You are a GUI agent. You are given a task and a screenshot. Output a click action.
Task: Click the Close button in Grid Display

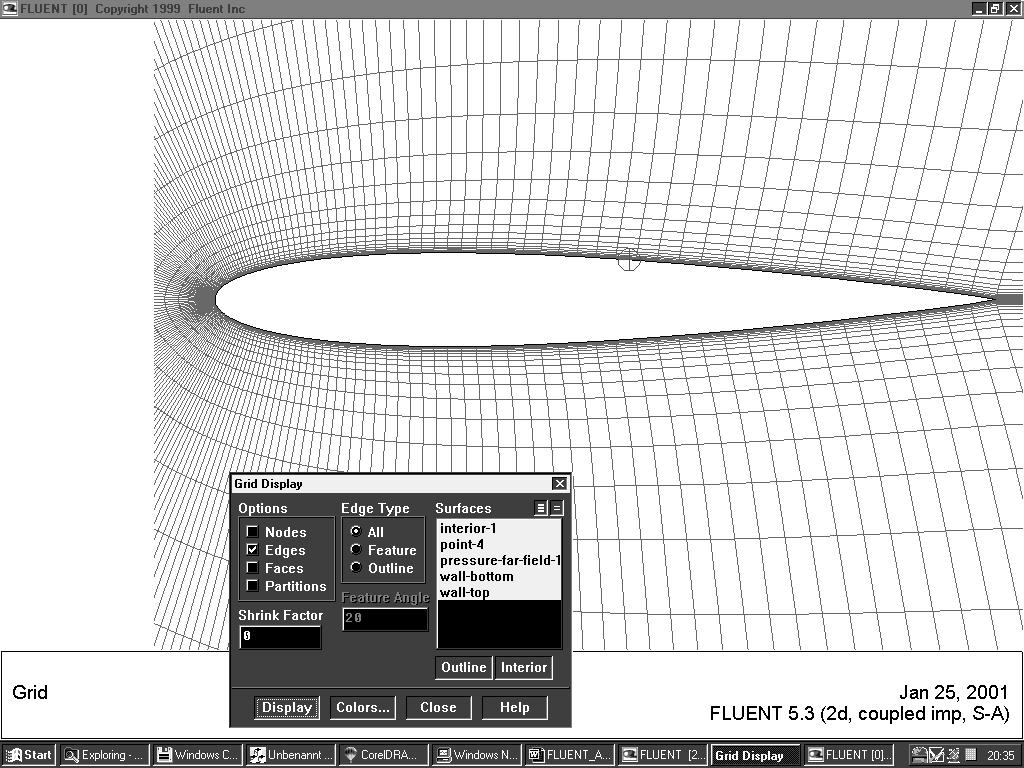coord(438,707)
